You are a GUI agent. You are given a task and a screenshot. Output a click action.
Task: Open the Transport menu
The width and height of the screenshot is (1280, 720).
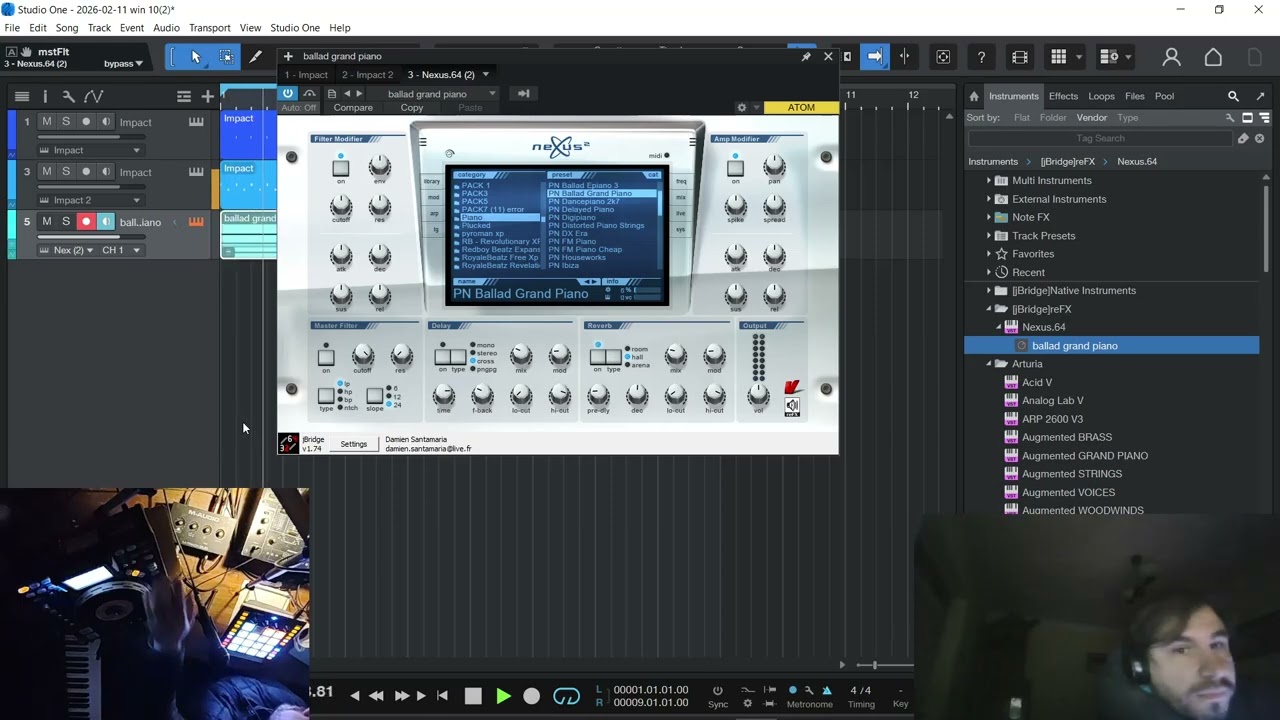coord(209,28)
